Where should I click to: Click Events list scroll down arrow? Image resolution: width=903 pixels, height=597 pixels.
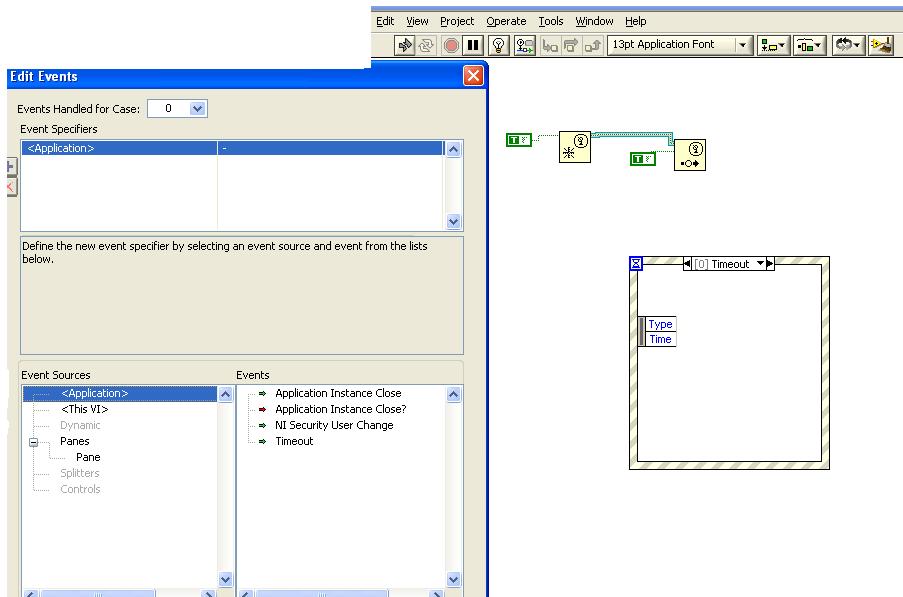pos(453,579)
